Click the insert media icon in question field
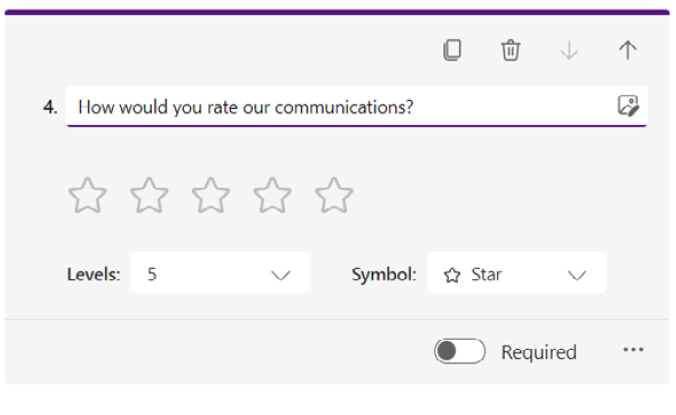 point(627,106)
